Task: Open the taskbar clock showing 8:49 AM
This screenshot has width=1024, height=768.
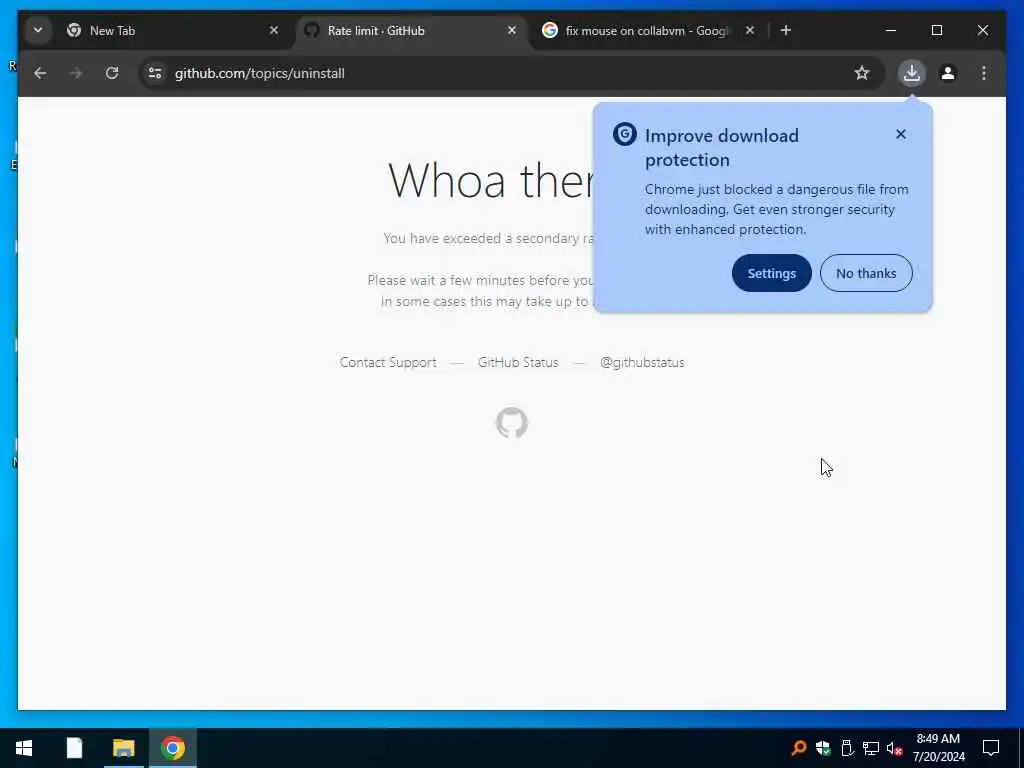Action: 938,748
